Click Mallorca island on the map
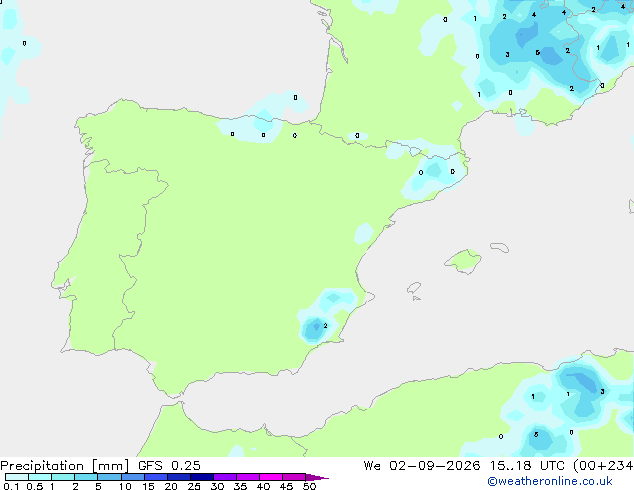The width and height of the screenshot is (634, 490). point(464,262)
